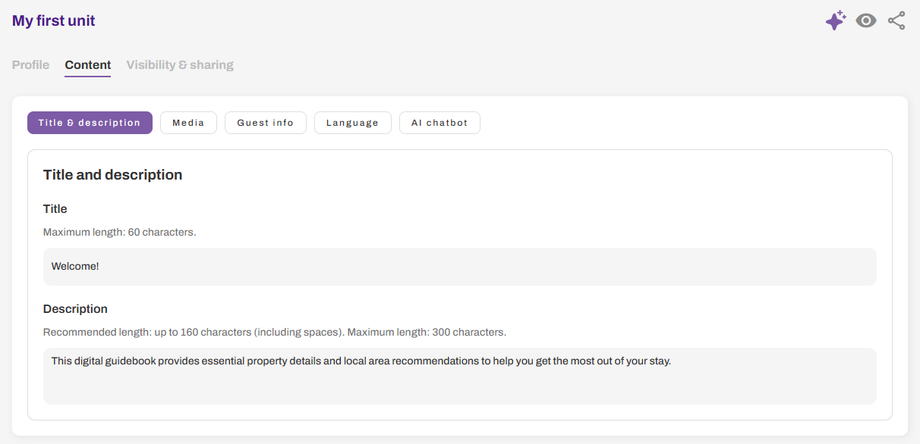Select the Content tab
This screenshot has width=920, height=444.
(88, 65)
